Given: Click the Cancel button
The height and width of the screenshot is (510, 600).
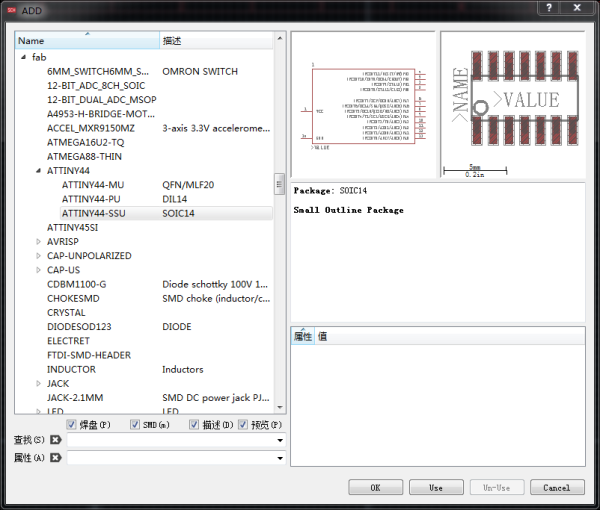Looking at the screenshot, I should 557,487.
